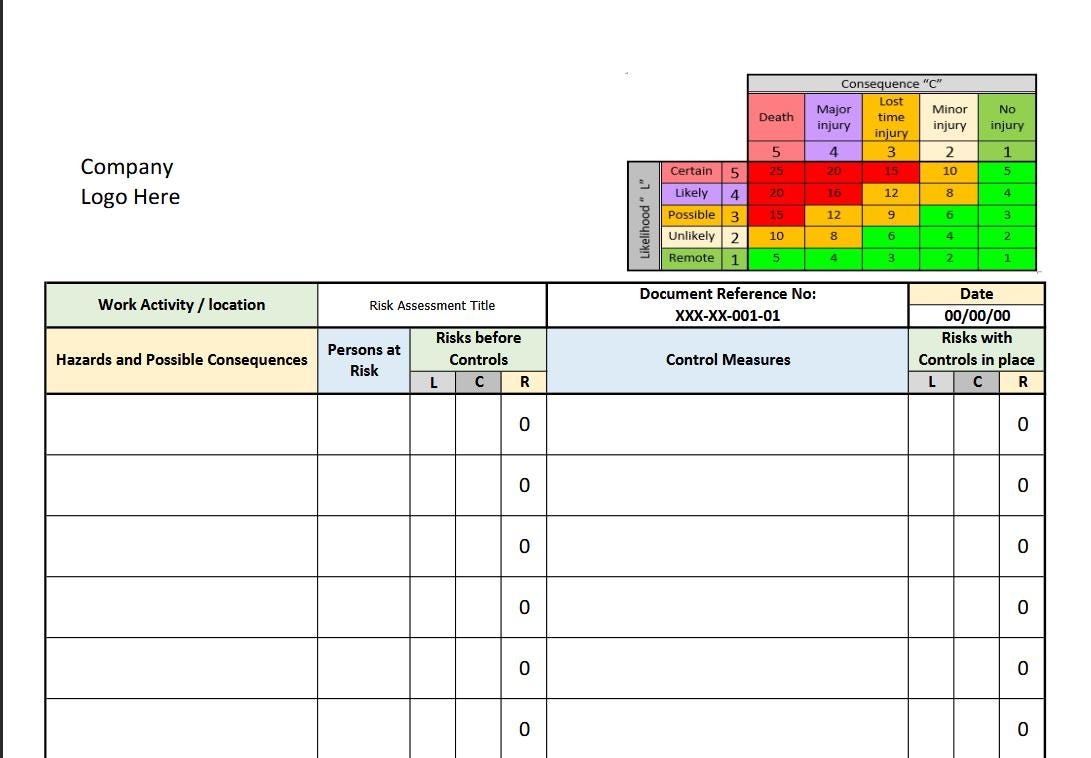The width and height of the screenshot is (1091, 758).
Task: Click the "Likely" likelihood row label
Action: (x=691, y=193)
